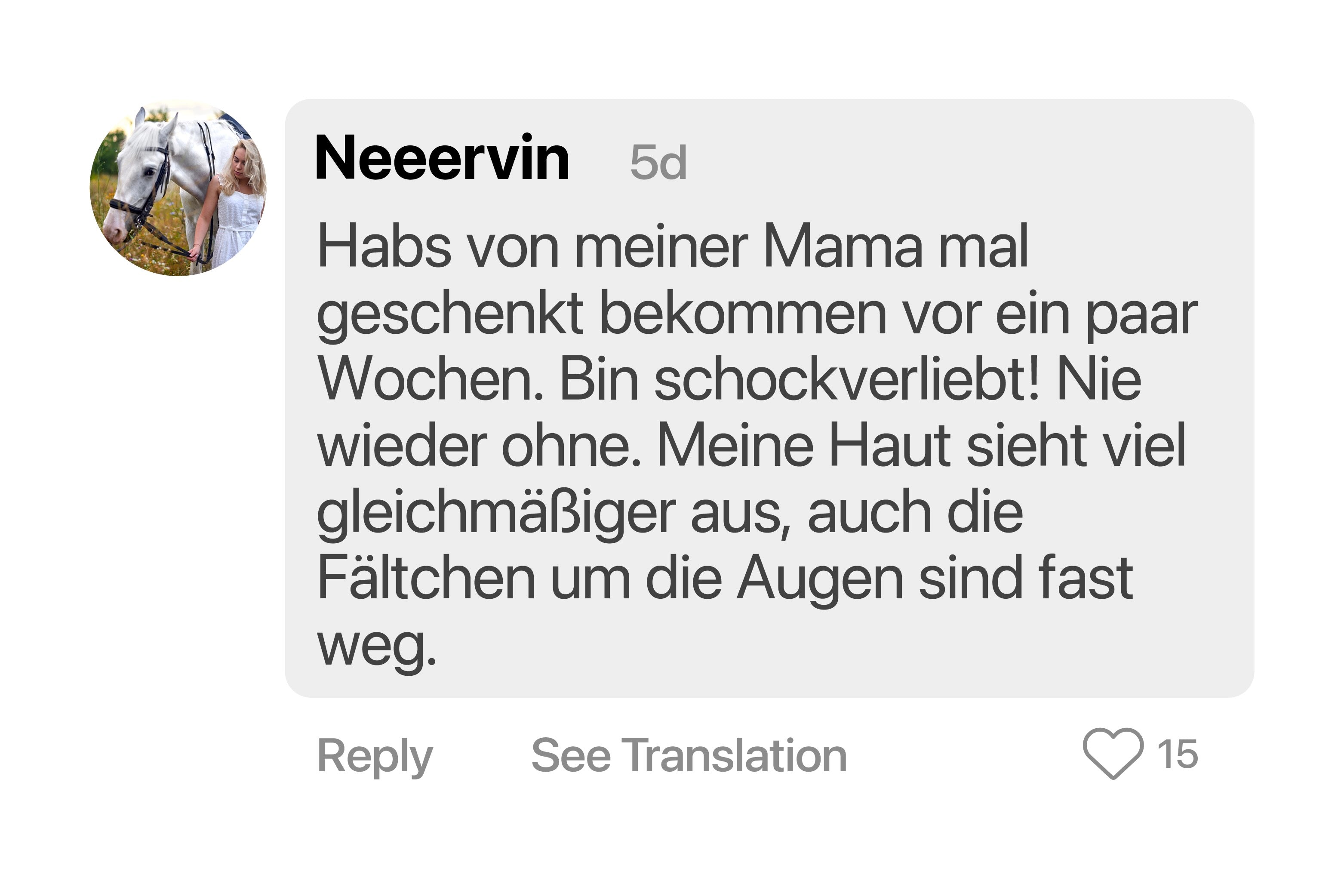Click the word "geschenkt" in the comment
1344x896 pixels.
pos(449,314)
